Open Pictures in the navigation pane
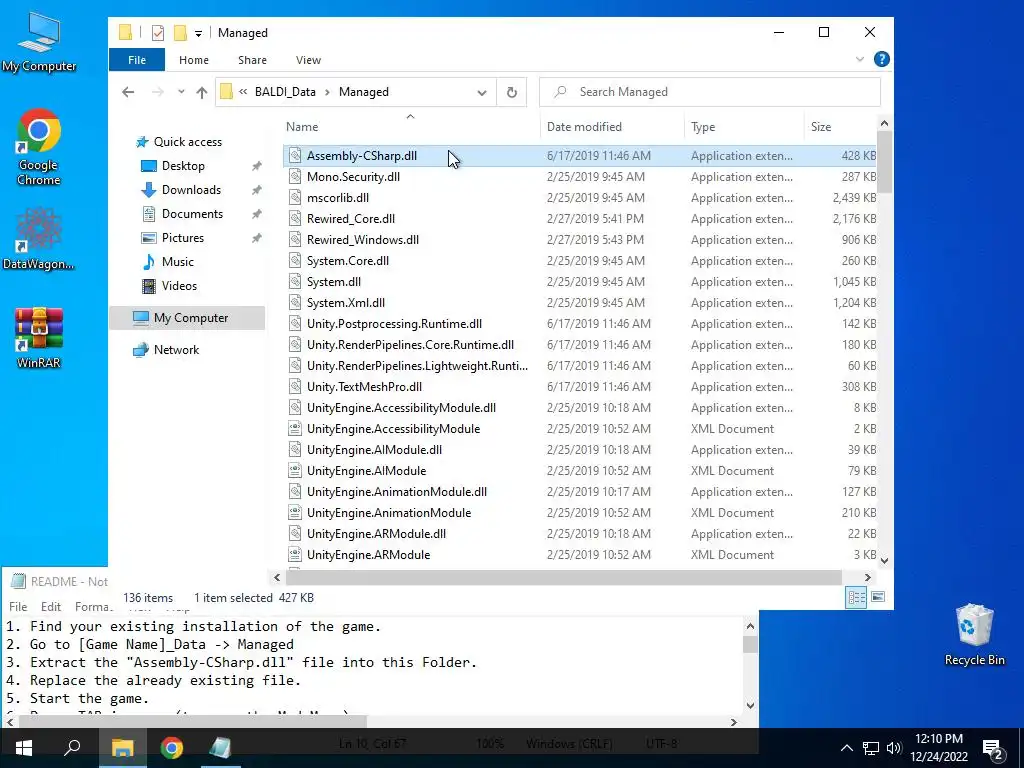Screen dimensions: 1024x768 click(183, 238)
